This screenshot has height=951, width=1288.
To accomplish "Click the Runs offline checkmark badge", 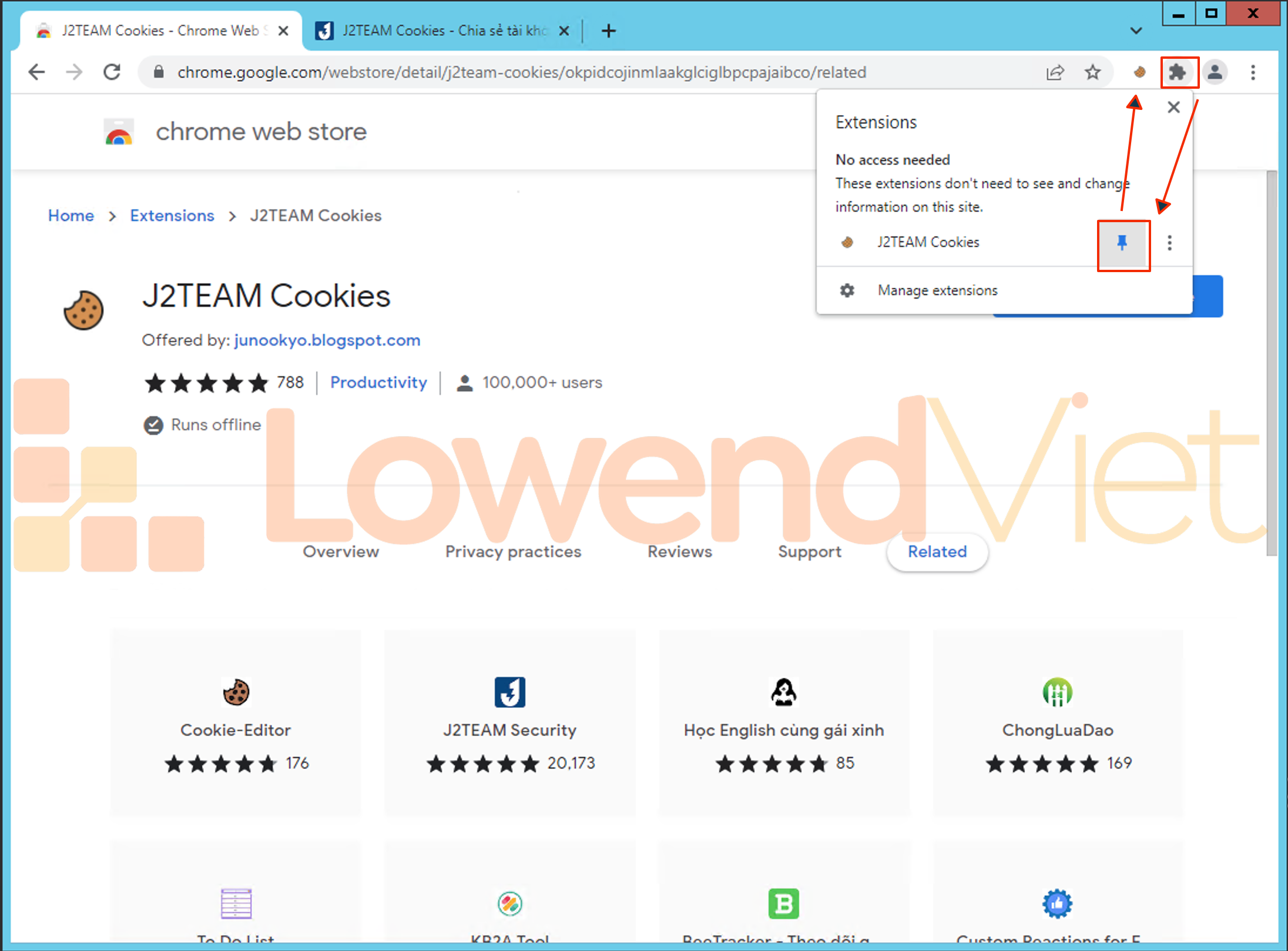I will (x=153, y=425).
